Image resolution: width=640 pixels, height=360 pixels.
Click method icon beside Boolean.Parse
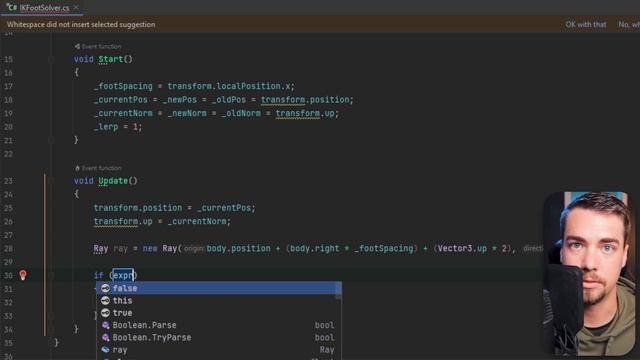coord(105,325)
